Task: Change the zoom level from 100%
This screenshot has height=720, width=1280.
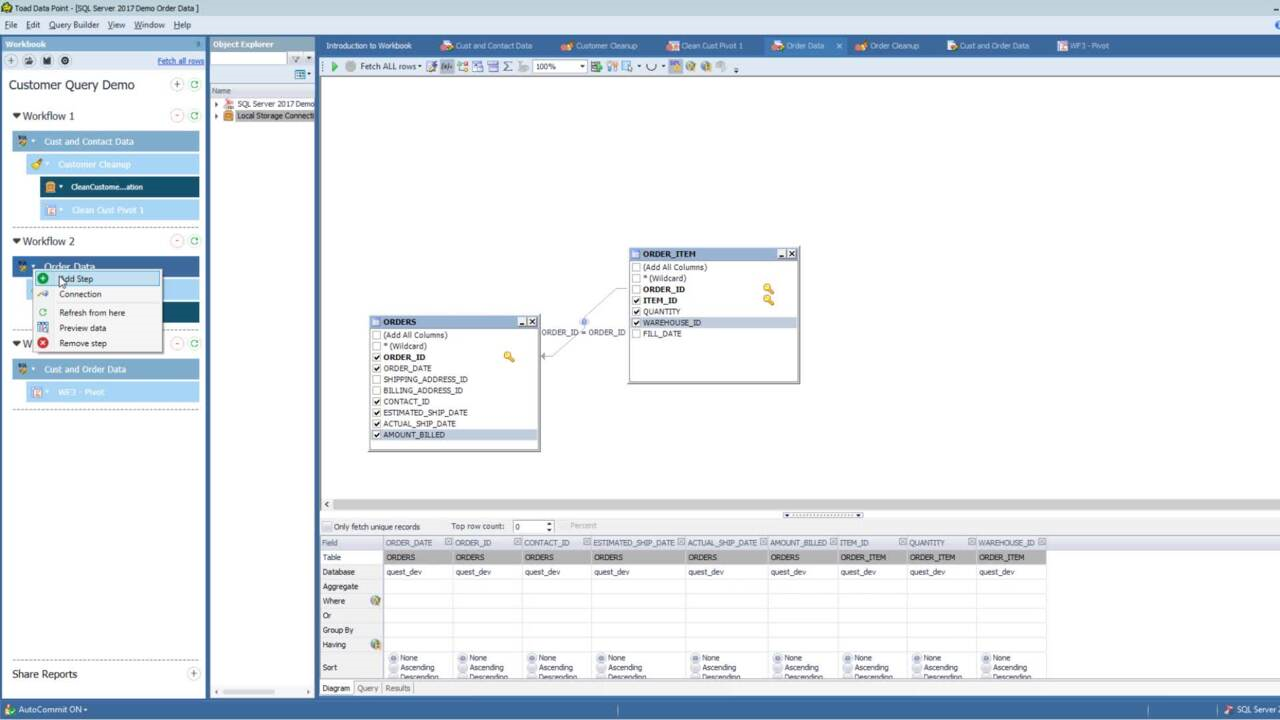Action: (x=583, y=66)
